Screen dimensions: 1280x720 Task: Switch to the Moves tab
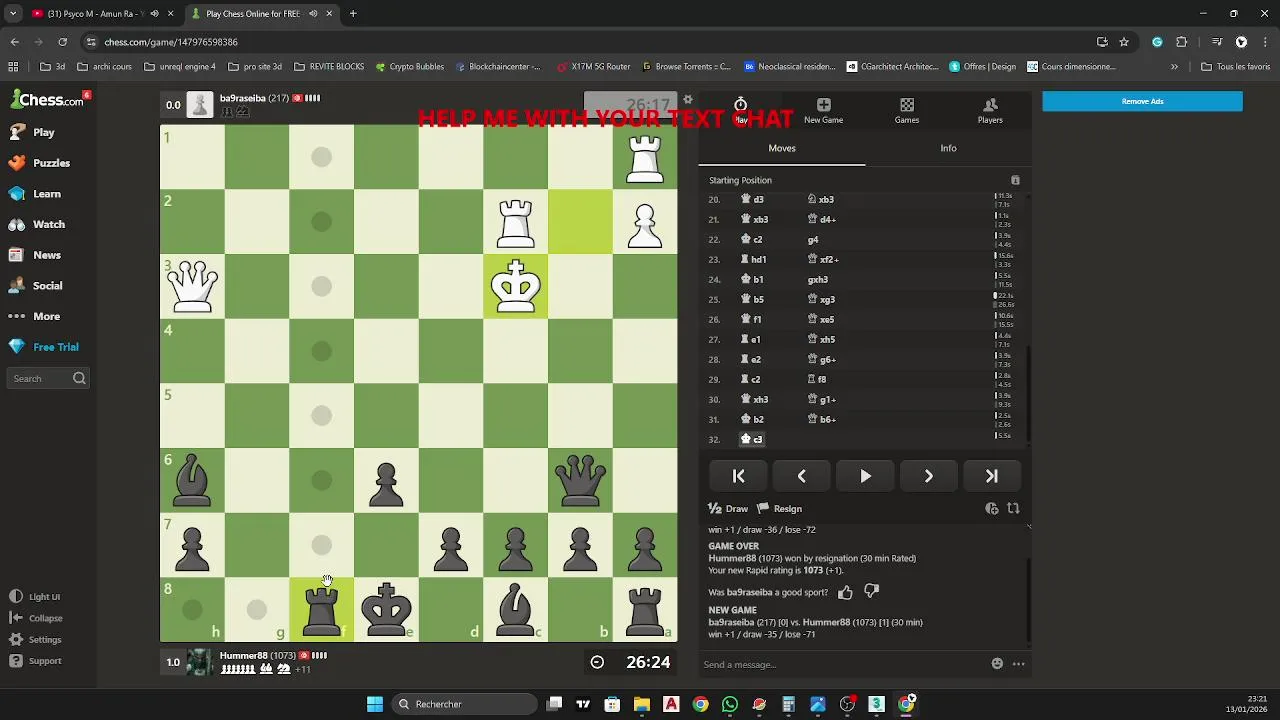click(782, 148)
